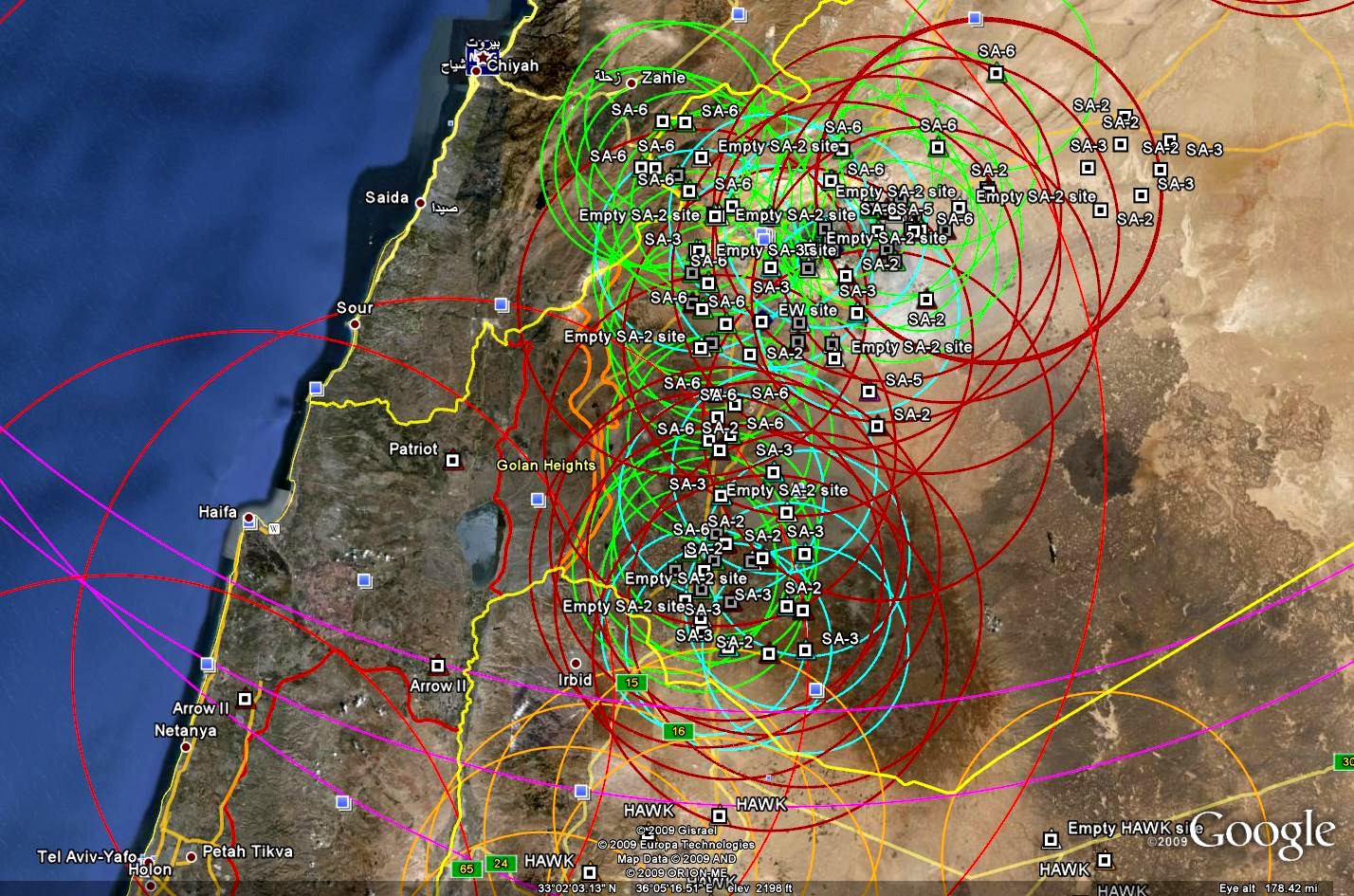
Task: Click the Empty HAWK site placemark
Action: click(1051, 839)
